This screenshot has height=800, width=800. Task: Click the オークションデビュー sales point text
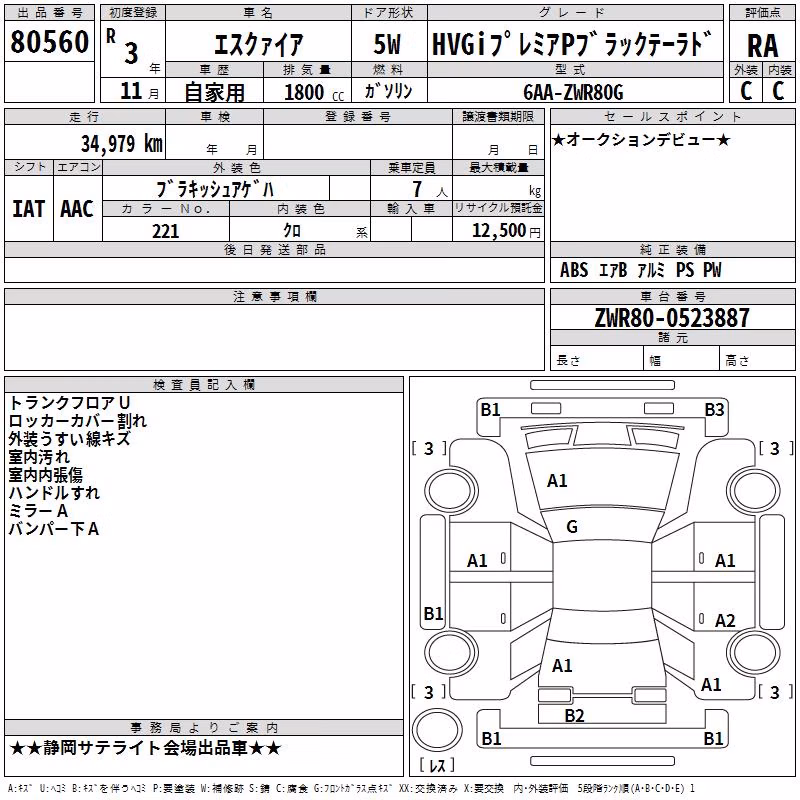click(x=641, y=140)
